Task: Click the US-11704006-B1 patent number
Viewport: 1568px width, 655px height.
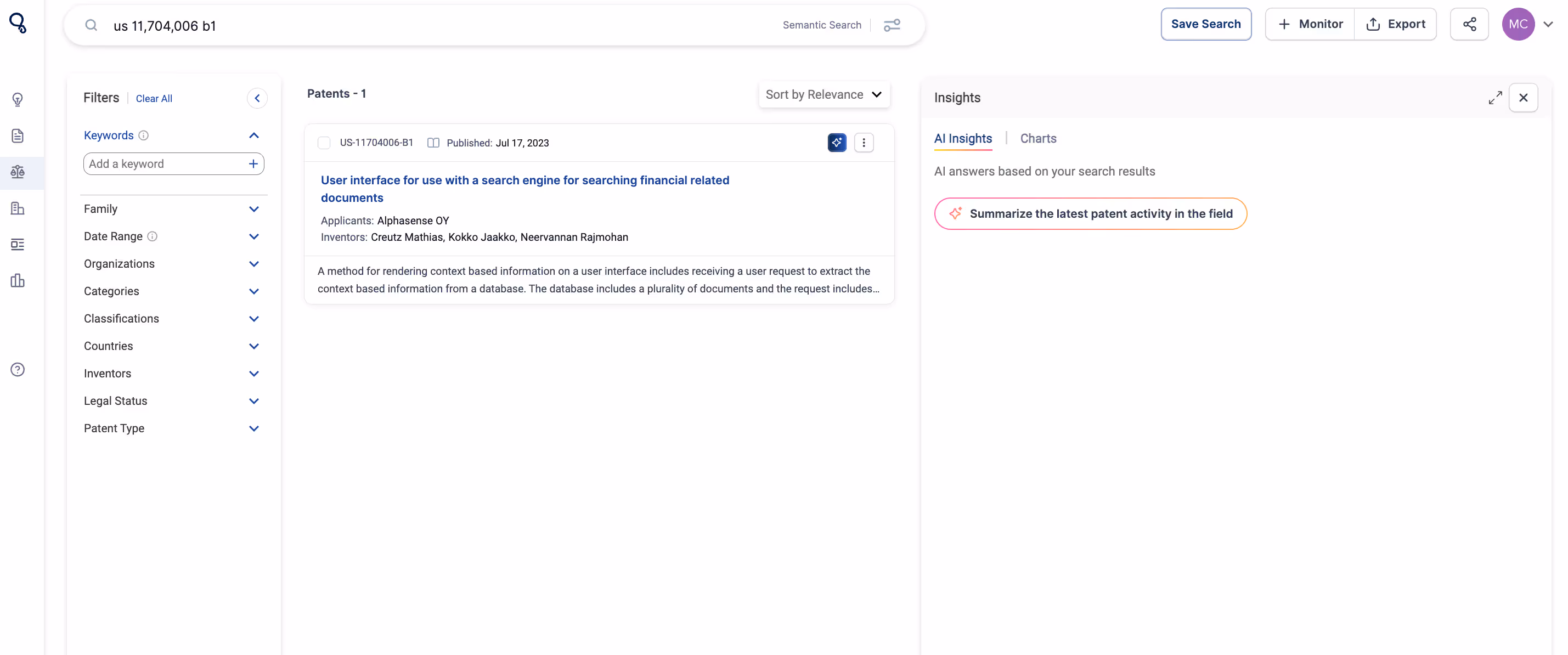Action: tap(376, 143)
